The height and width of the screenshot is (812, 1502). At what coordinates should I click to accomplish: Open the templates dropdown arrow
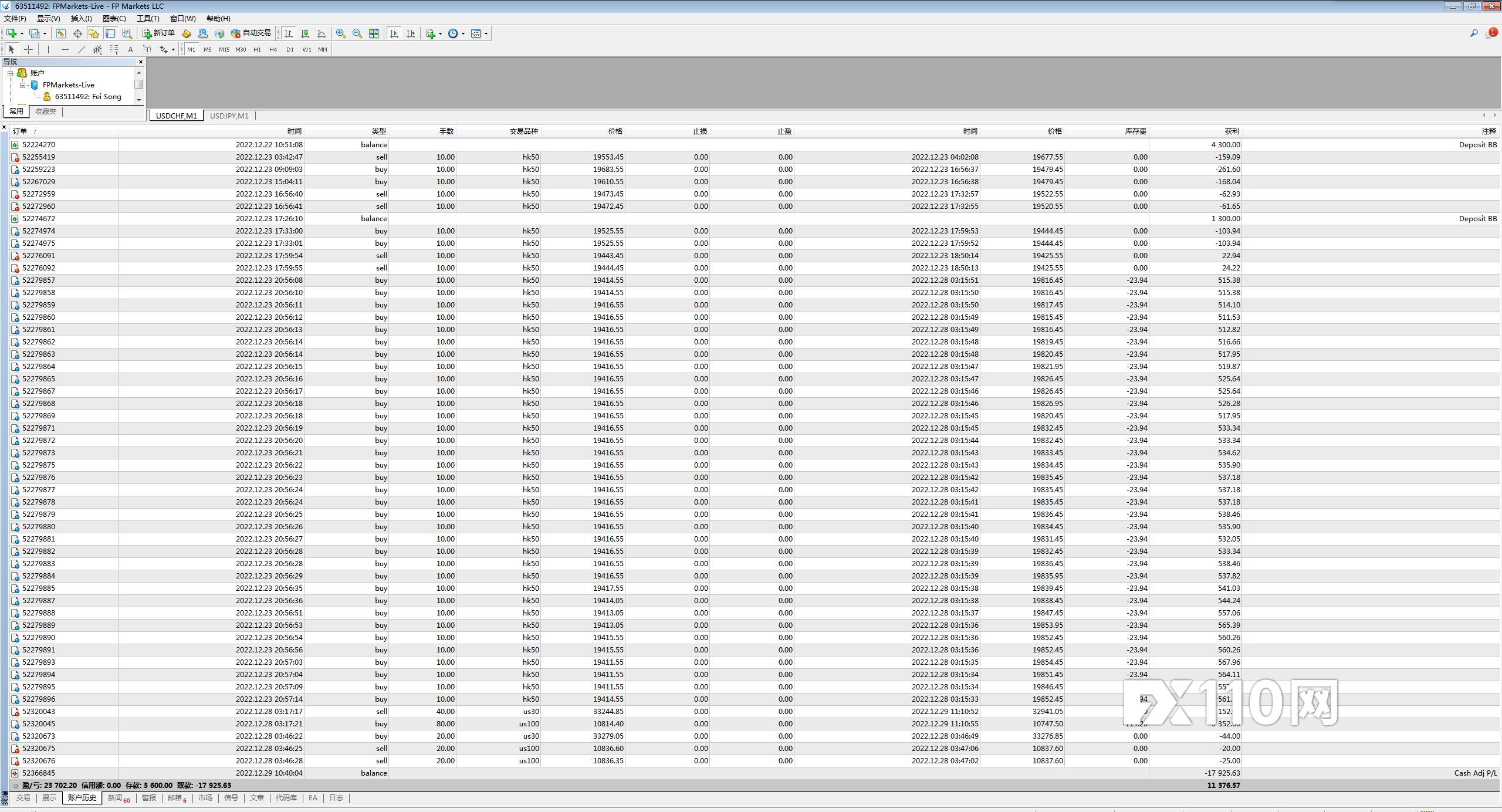486,33
